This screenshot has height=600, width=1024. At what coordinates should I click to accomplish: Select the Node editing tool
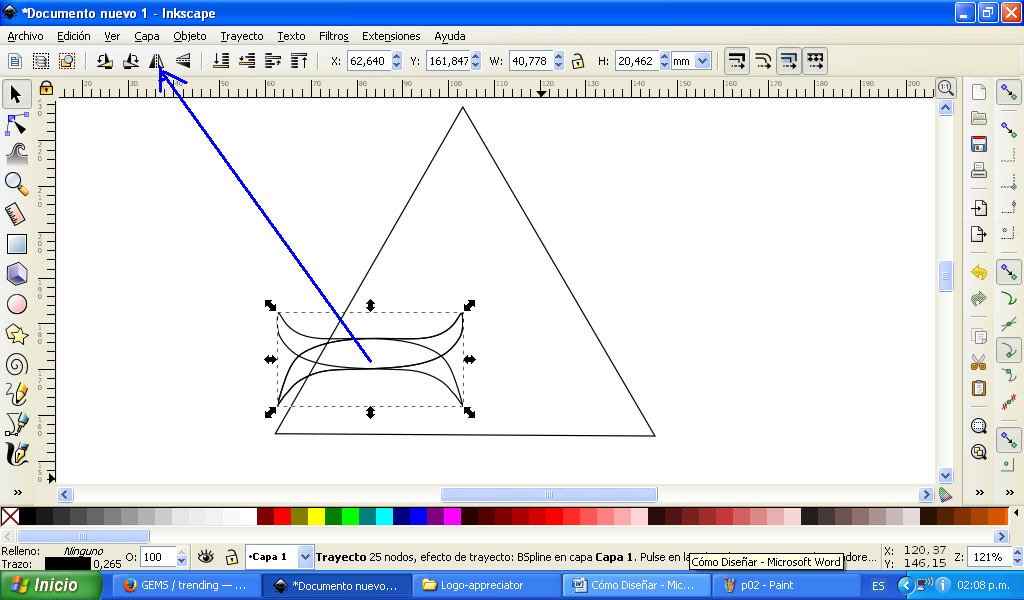[x=16, y=124]
